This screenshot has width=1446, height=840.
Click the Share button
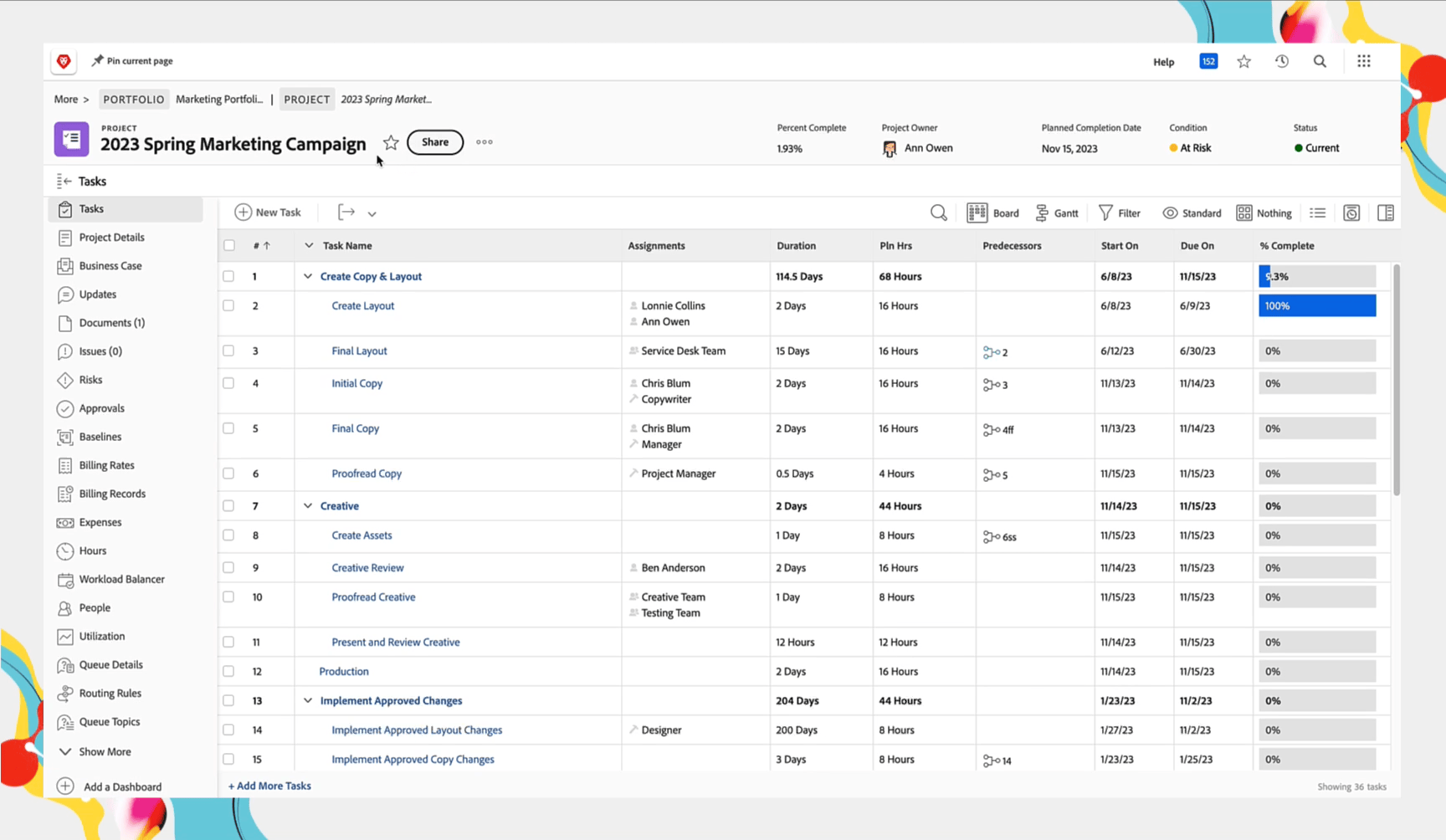(435, 142)
